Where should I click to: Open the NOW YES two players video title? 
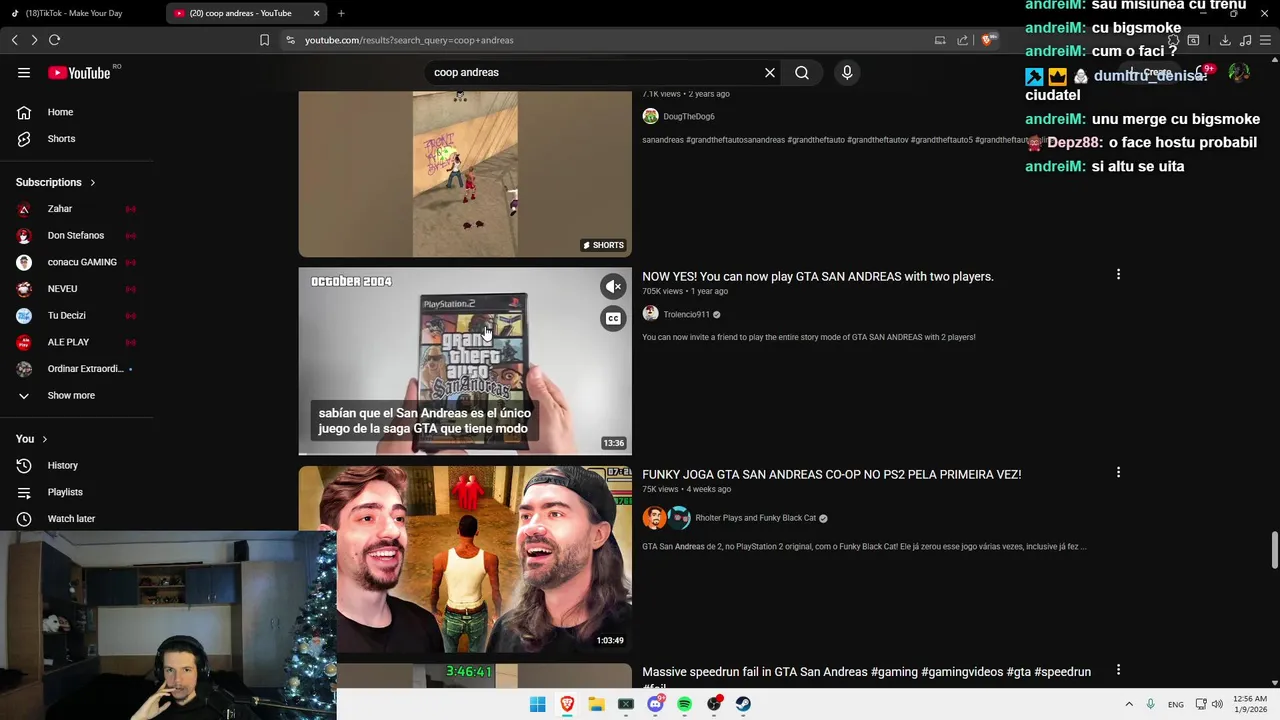coord(818,276)
